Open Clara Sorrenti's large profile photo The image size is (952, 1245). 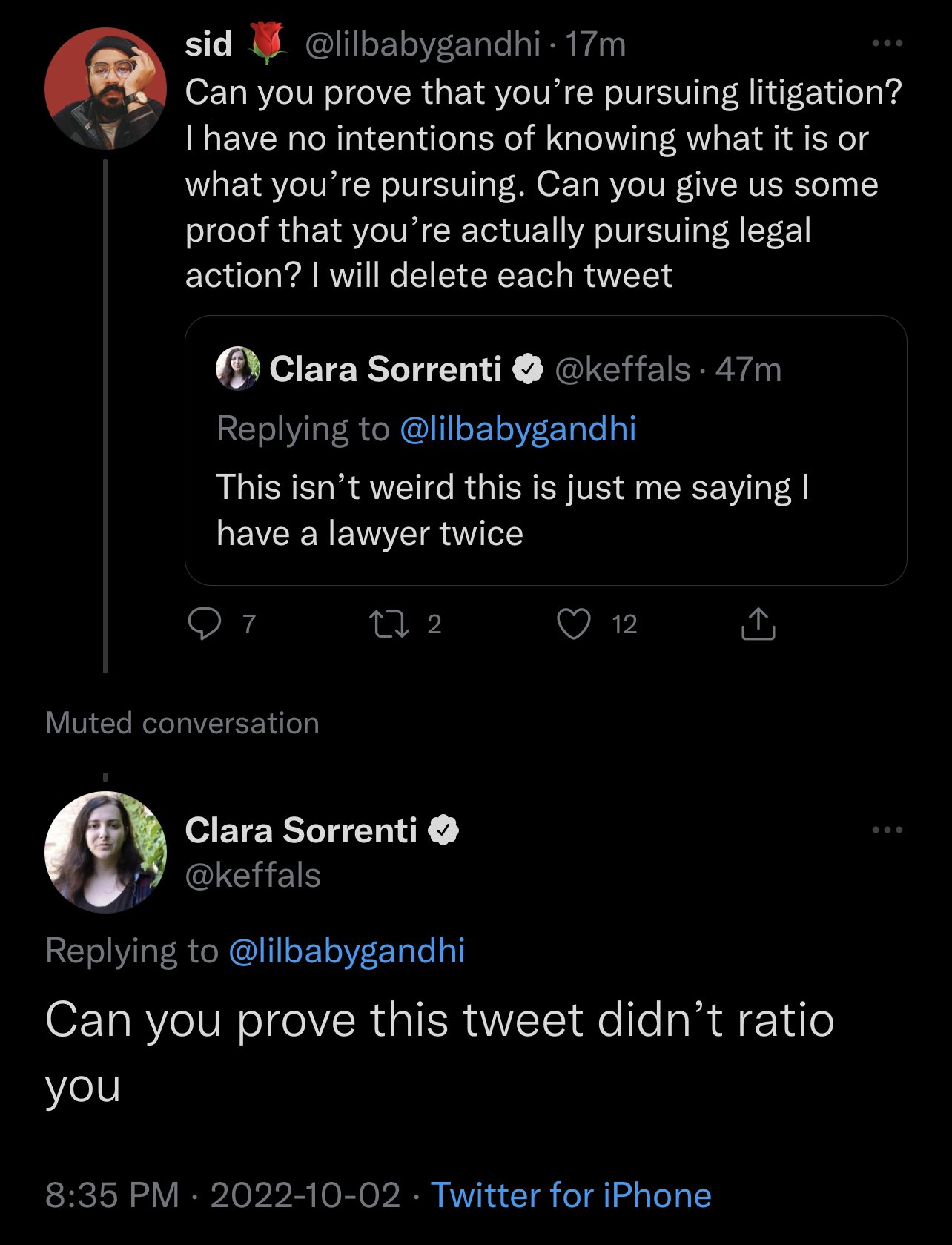[x=106, y=852]
